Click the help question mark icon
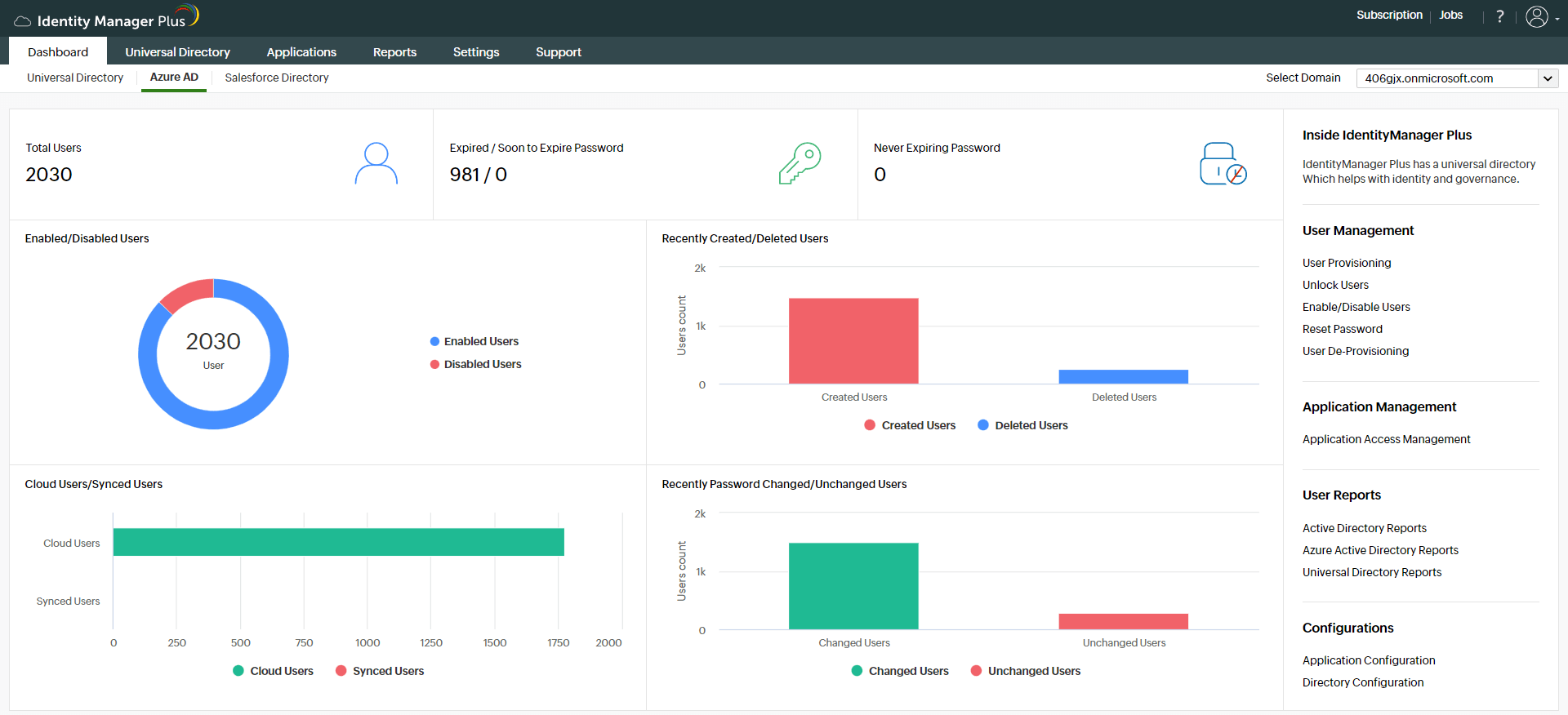Viewport: 1568px width, 715px height. [1499, 16]
